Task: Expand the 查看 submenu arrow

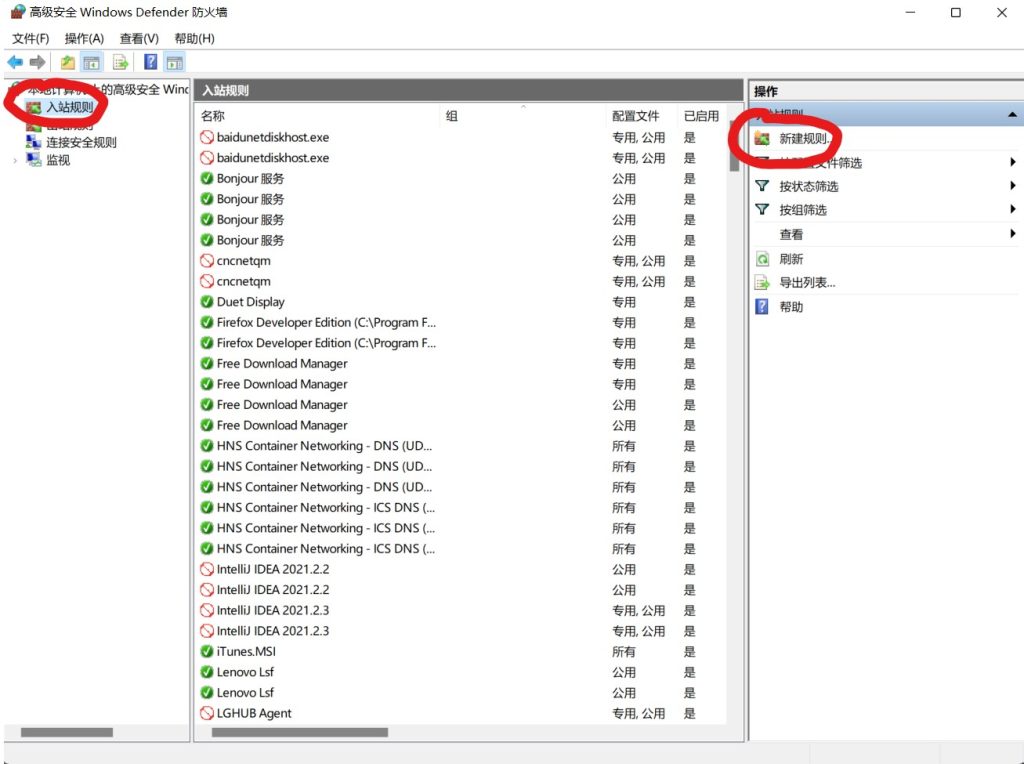Action: coord(1012,234)
